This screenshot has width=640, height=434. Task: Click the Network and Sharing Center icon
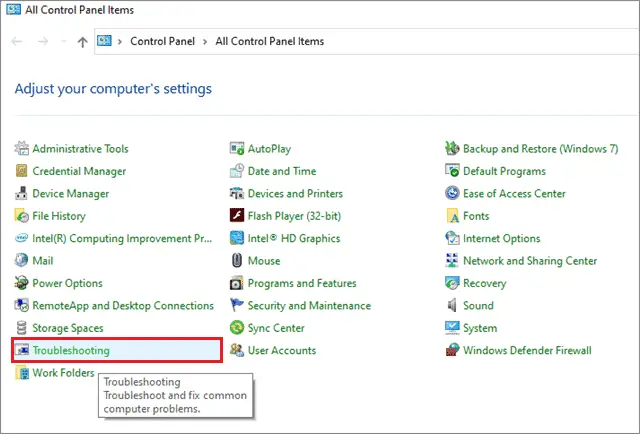click(x=452, y=260)
